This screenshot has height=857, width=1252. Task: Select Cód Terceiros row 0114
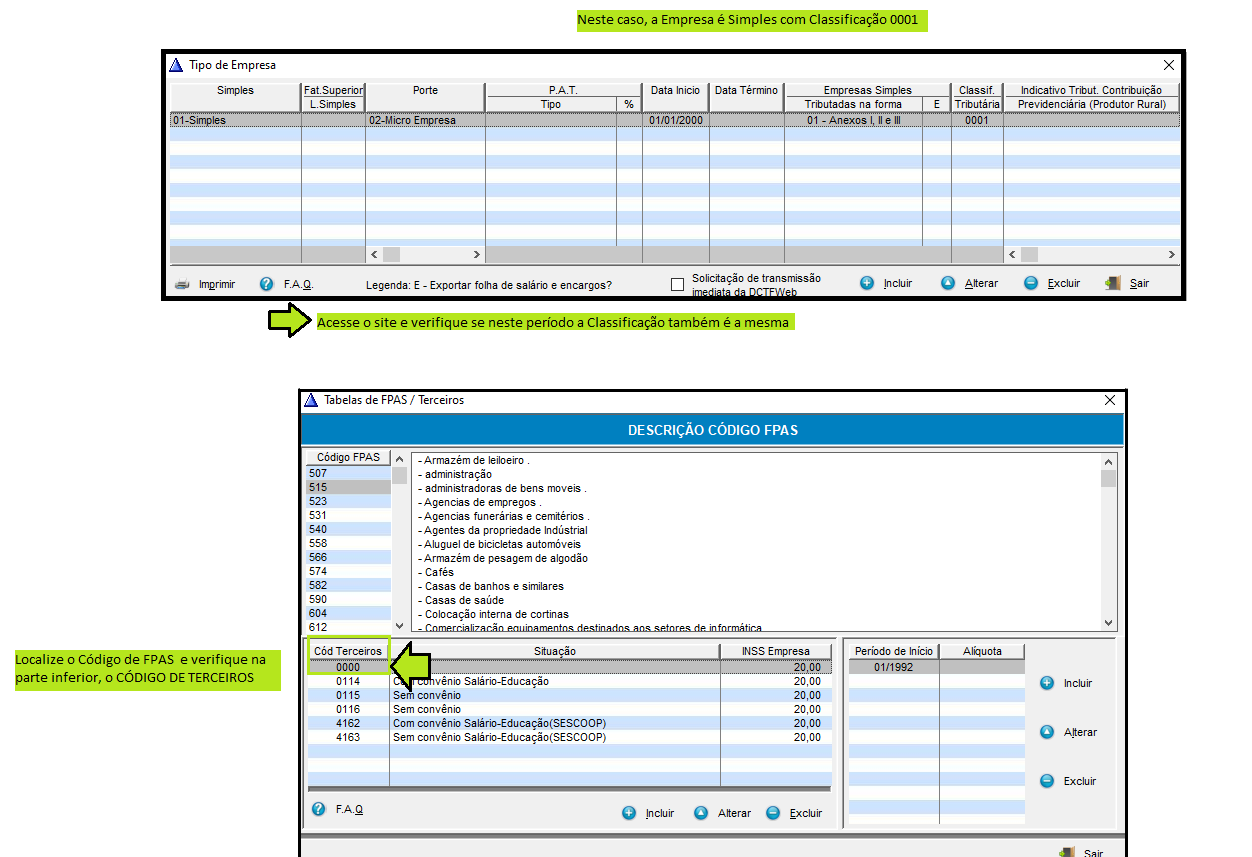pyautogui.click(x=569, y=681)
